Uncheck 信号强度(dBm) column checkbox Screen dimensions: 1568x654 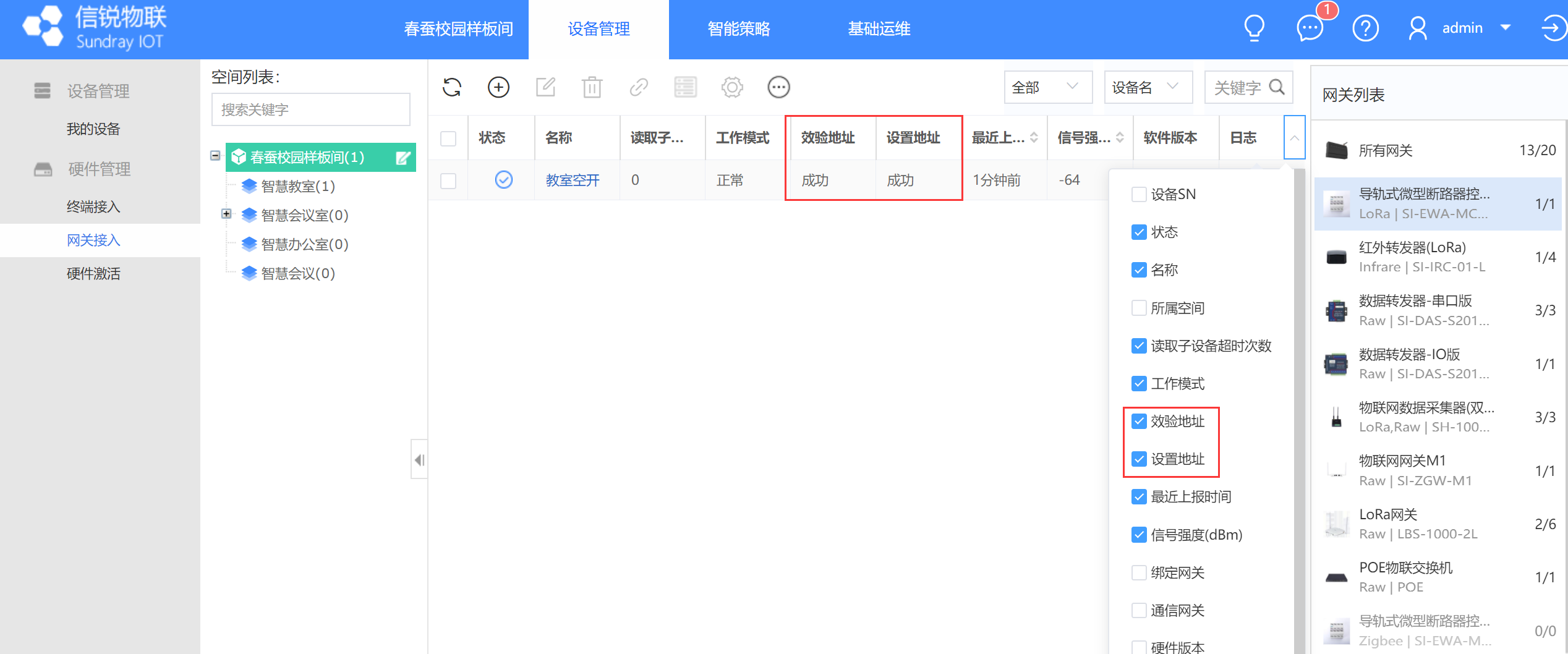(x=1139, y=535)
